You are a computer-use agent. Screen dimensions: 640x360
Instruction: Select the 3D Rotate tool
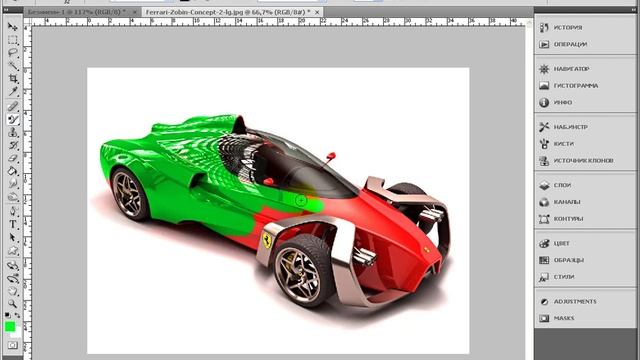13,265
